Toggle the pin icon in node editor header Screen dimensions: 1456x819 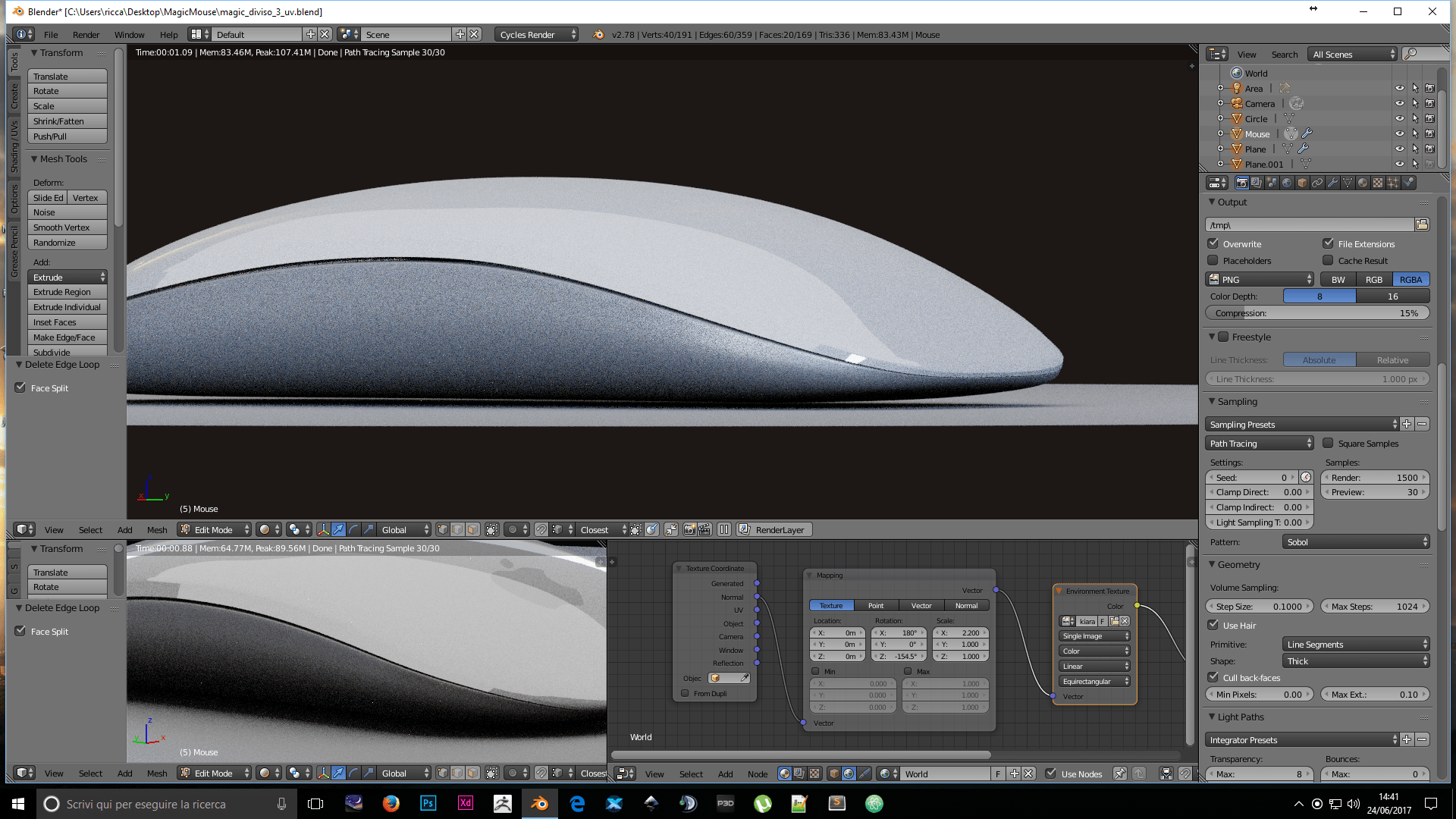click(1119, 773)
